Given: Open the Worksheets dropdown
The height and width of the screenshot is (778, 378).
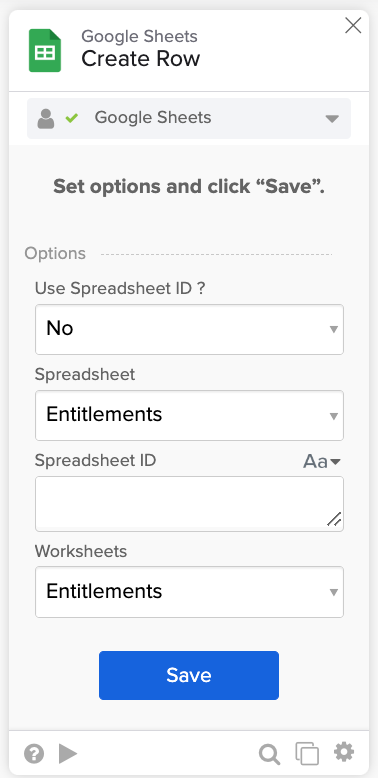Looking at the screenshot, I should pos(189,592).
